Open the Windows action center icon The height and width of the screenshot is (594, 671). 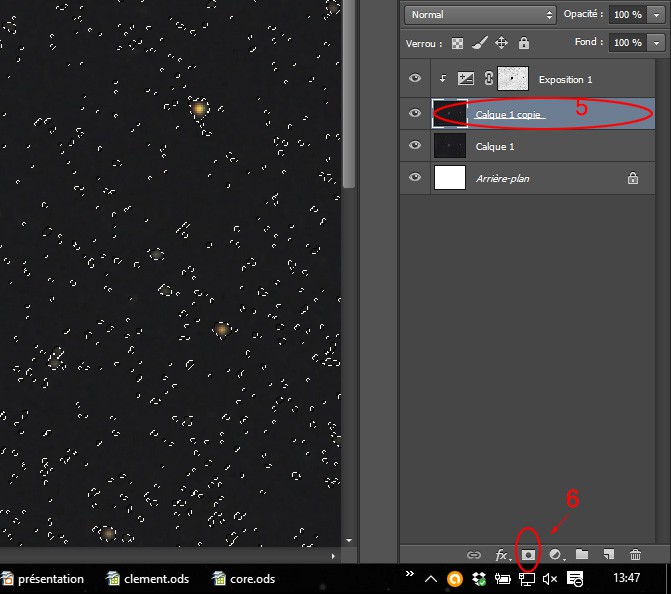click(x=575, y=579)
